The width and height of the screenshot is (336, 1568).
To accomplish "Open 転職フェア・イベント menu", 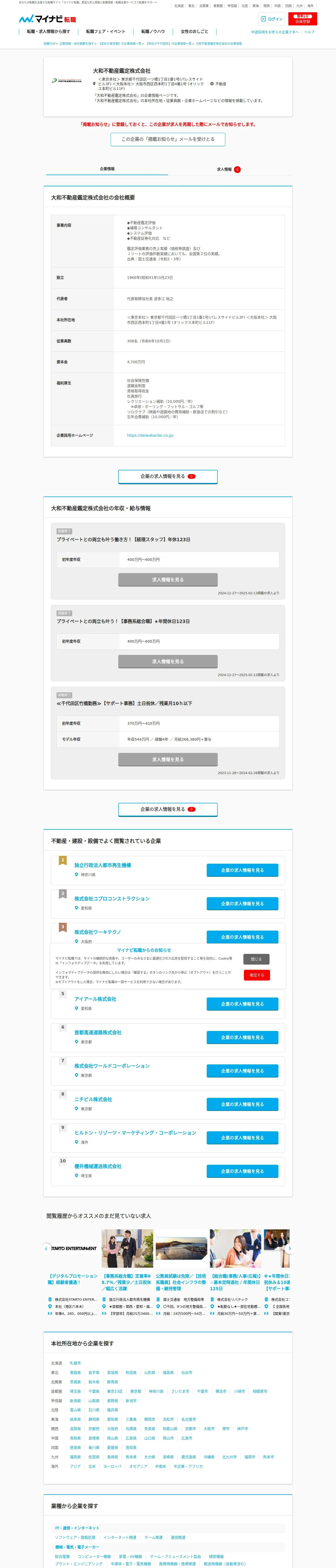I will [x=105, y=32].
